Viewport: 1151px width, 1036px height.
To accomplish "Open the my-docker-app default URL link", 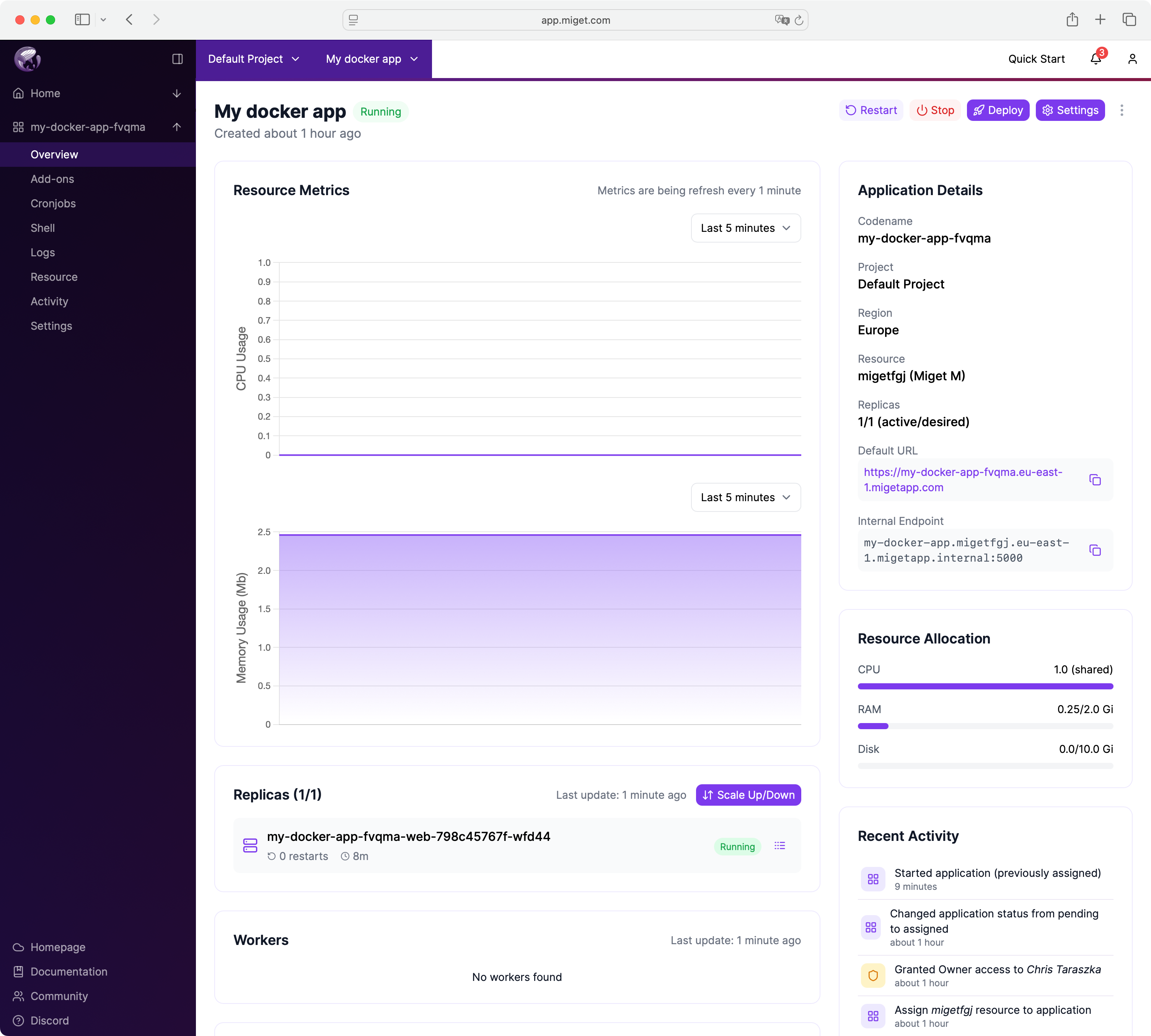I will (963, 480).
